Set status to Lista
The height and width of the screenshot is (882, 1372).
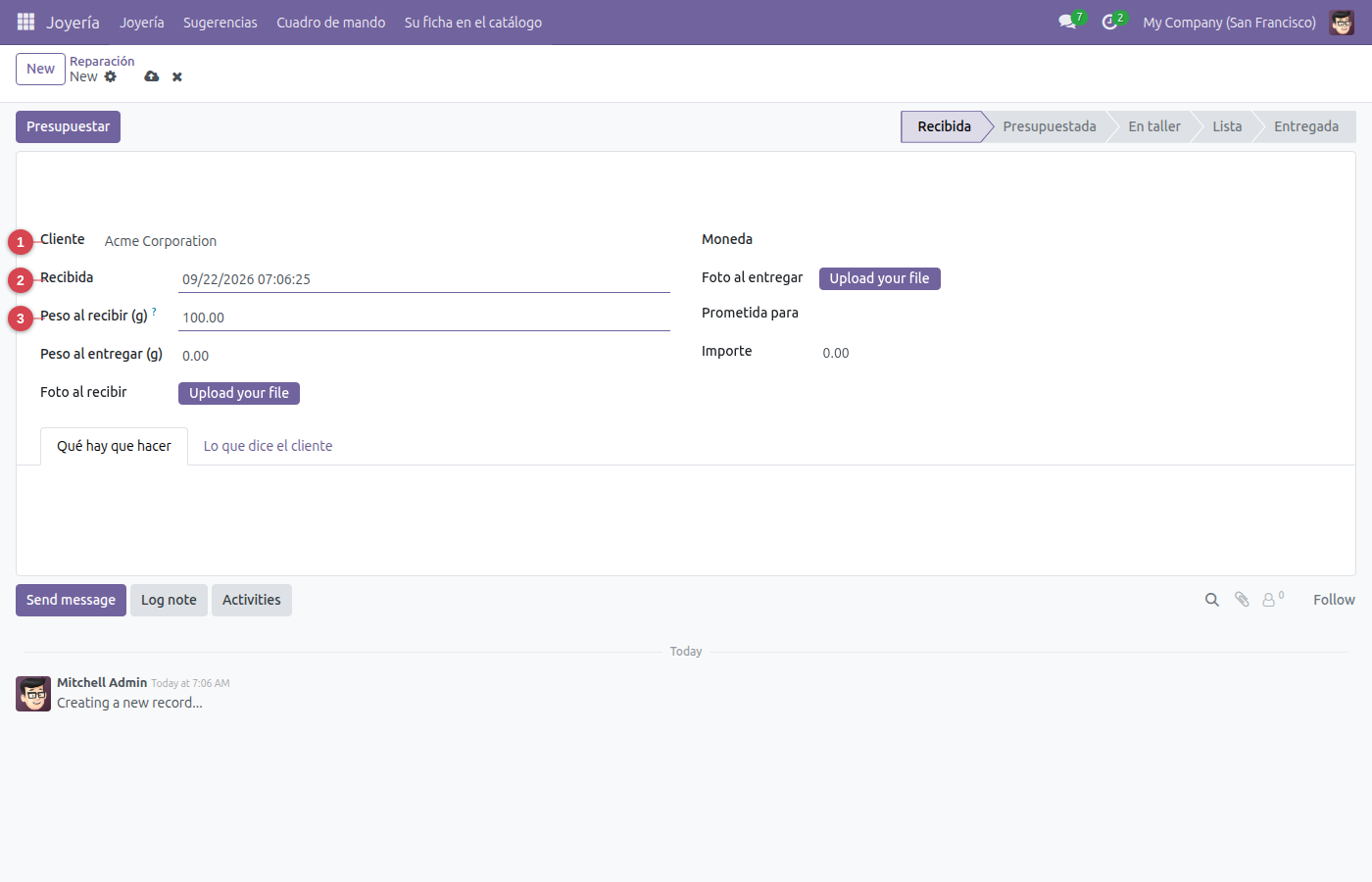(x=1227, y=126)
